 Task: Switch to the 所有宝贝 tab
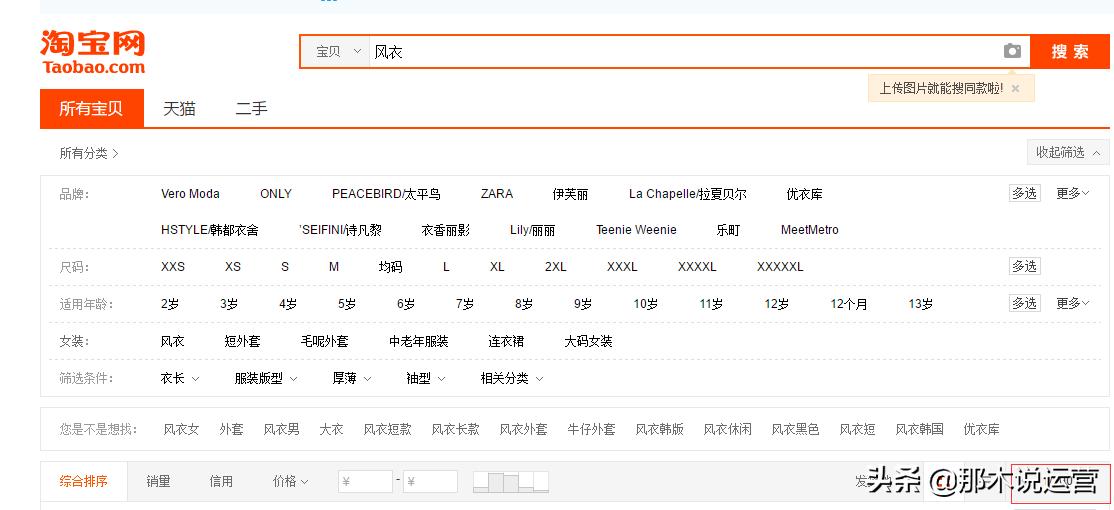[92, 109]
